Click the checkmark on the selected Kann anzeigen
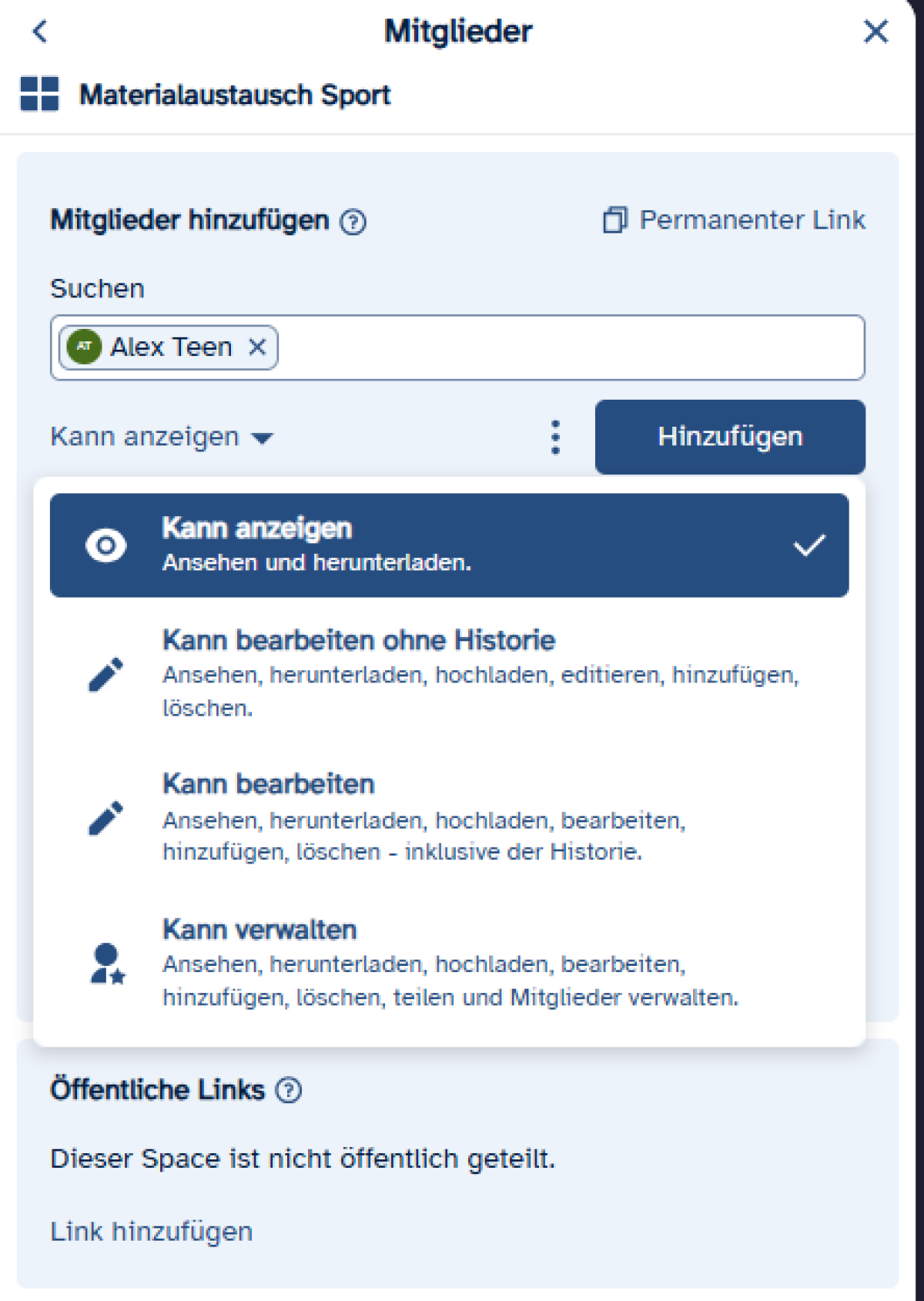This screenshot has width=924, height=1301. (x=809, y=545)
